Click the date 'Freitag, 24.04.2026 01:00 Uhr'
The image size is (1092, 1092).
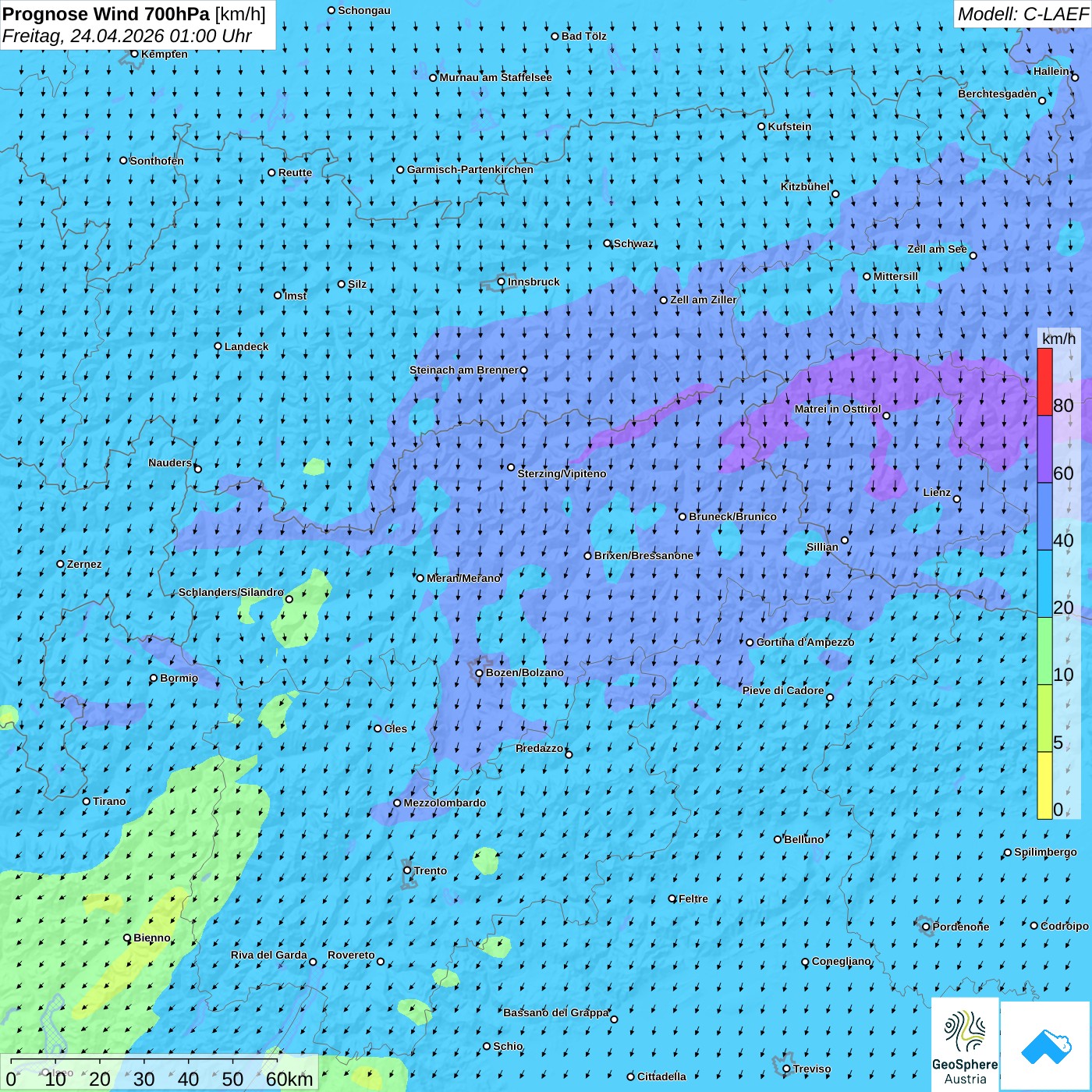127,36
